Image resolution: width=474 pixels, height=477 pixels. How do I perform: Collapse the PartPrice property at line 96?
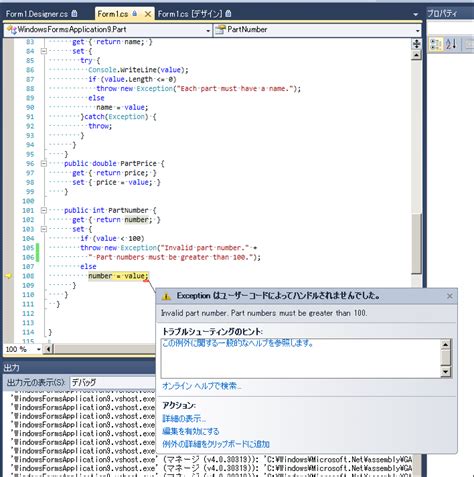click(x=43, y=164)
